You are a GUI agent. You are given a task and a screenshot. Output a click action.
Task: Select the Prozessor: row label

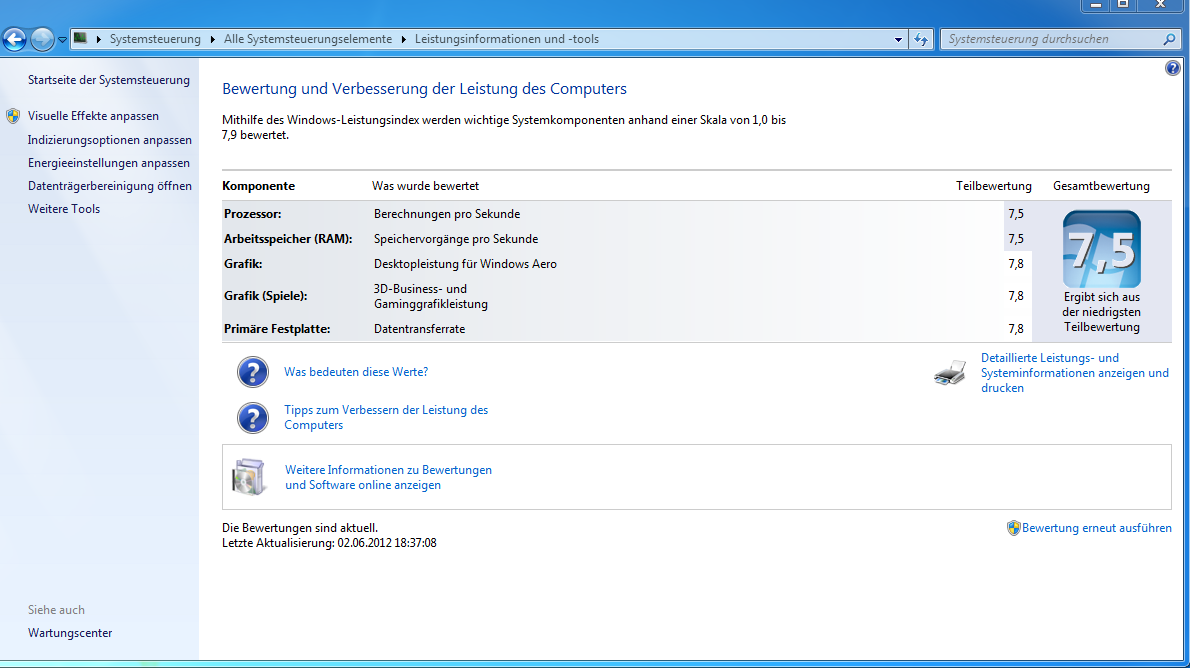253,214
